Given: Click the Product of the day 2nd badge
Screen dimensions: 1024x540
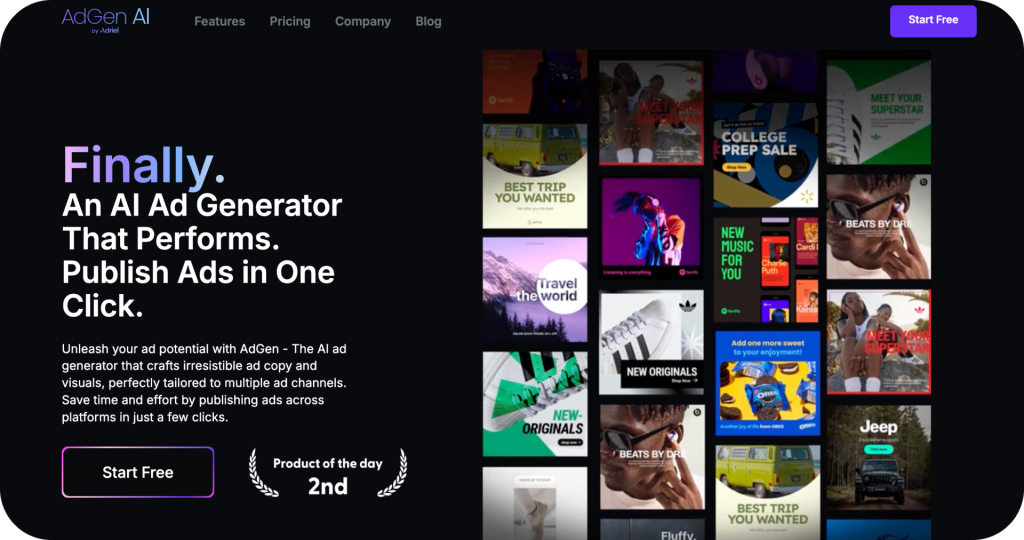Looking at the screenshot, I should (x=328, y=473).
